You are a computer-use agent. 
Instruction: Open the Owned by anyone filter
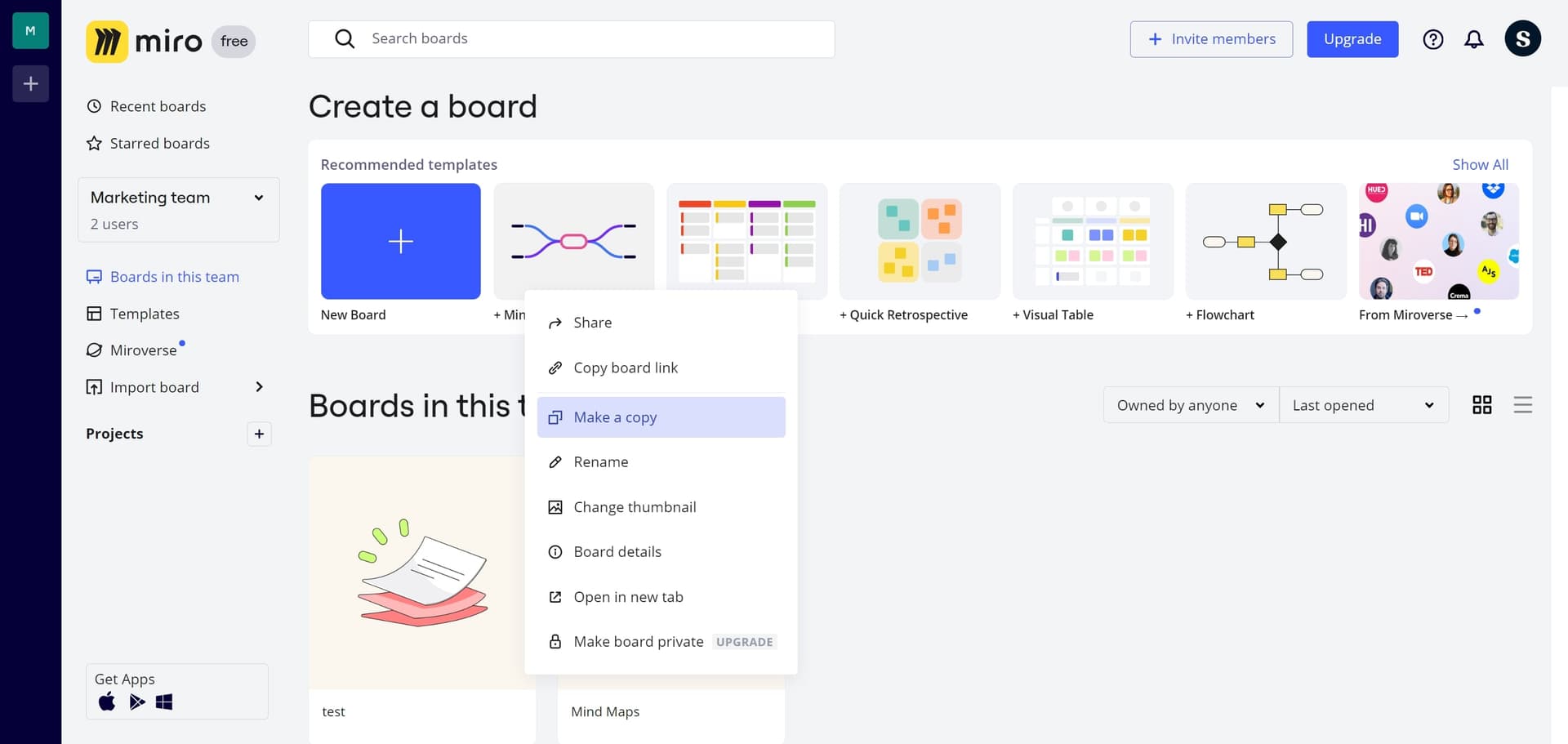click(x=1191, y=405)
